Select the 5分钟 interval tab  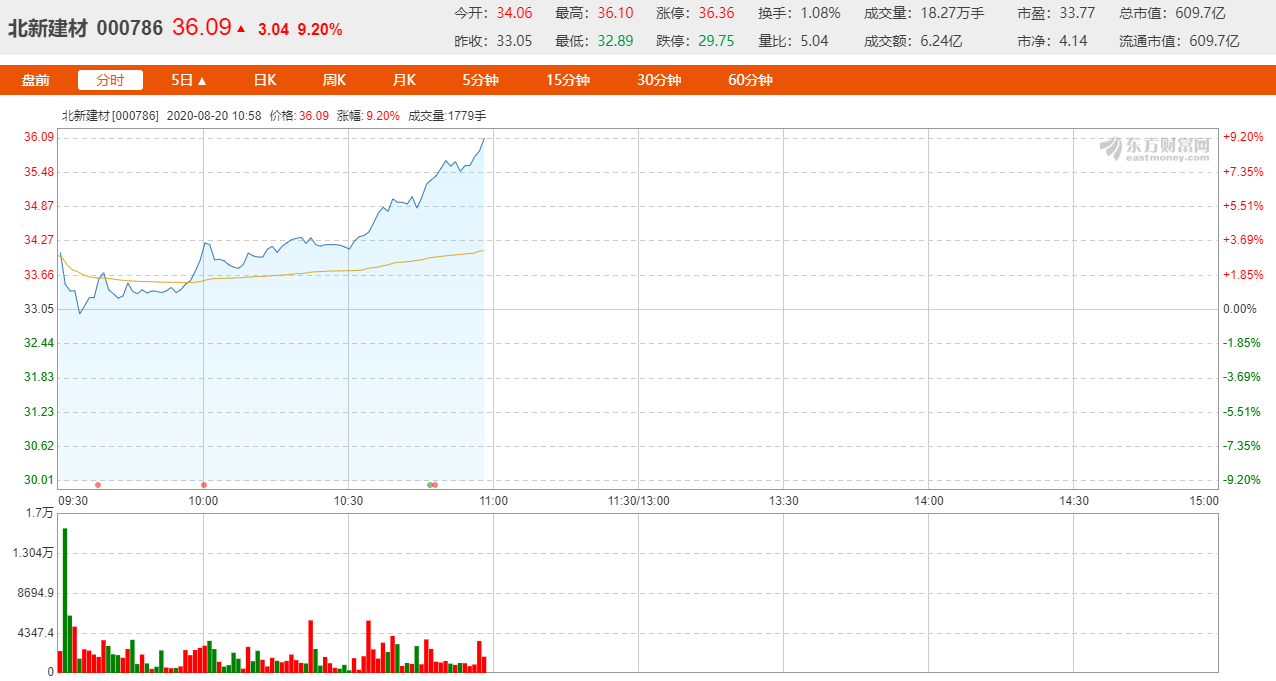480,80
